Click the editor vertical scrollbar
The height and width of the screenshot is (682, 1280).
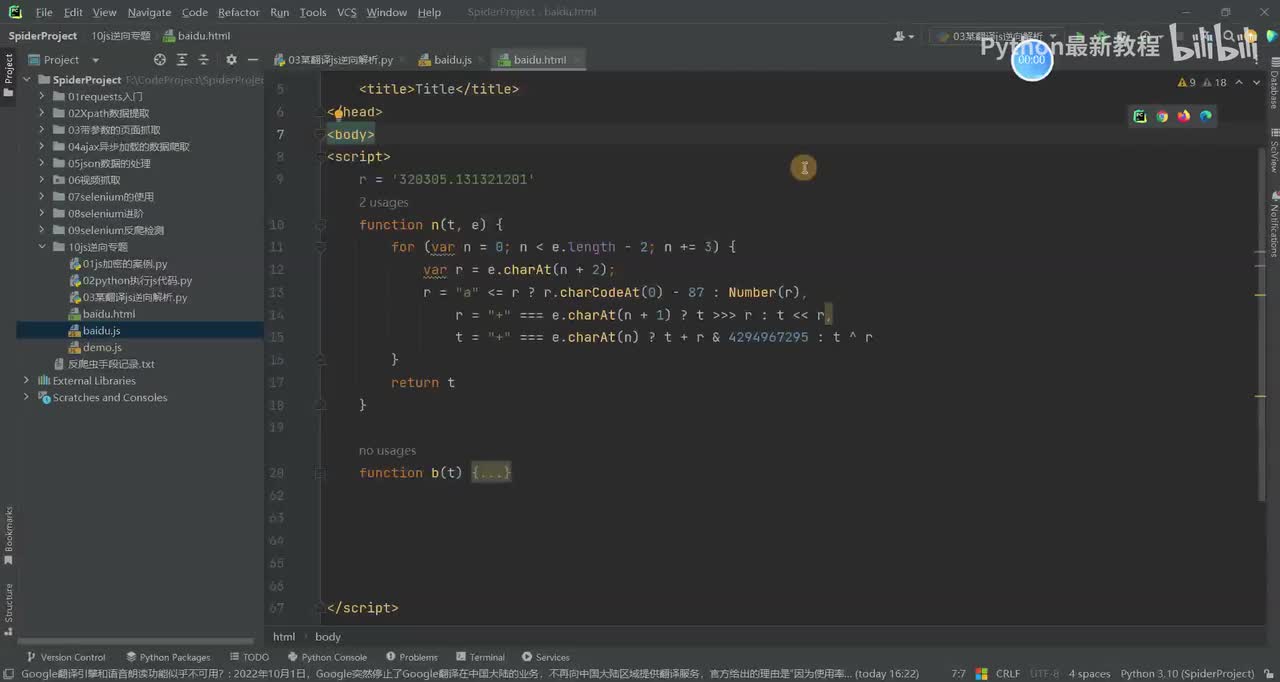[x=1261, y=323]
